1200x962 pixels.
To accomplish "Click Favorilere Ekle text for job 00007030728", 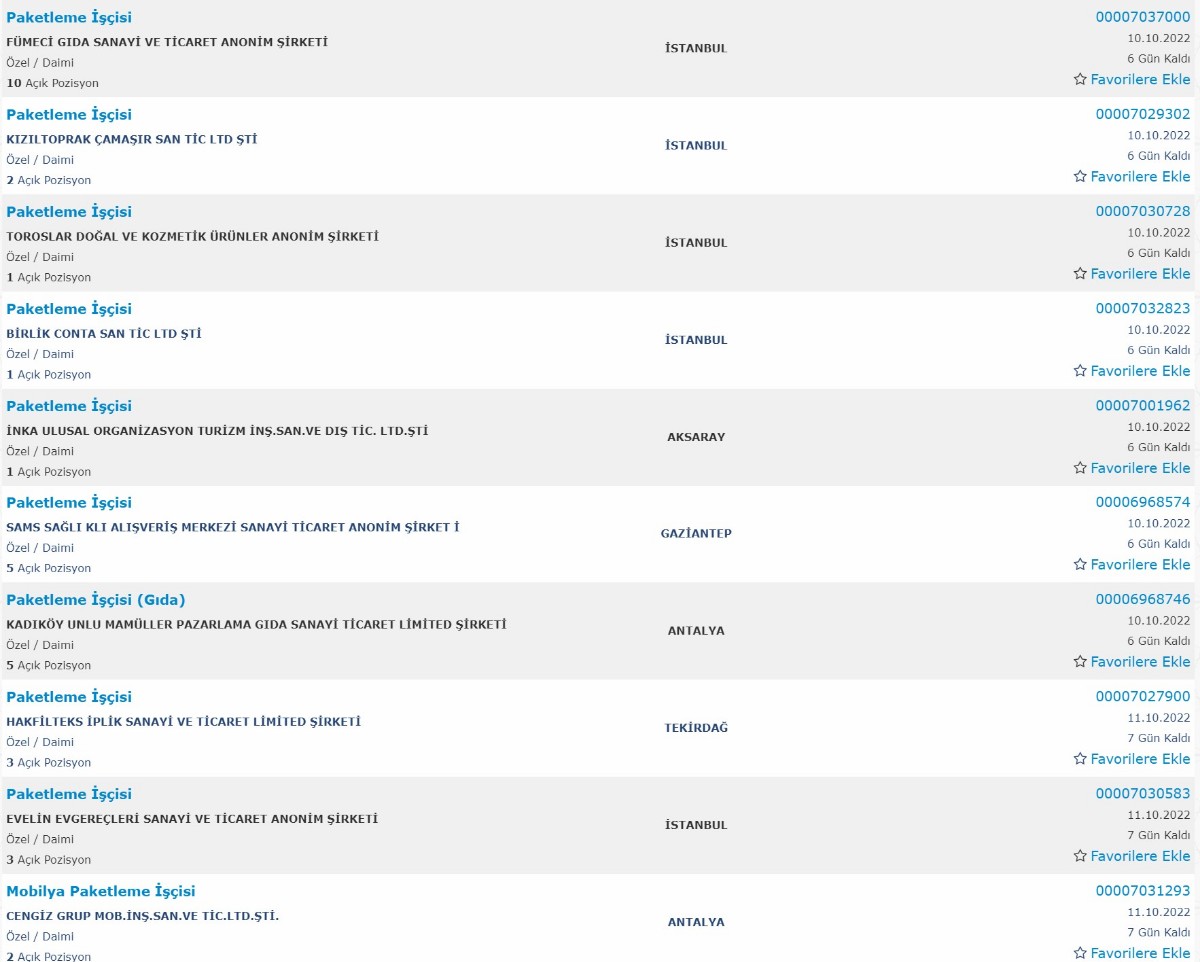I will tap(1140, 273).
